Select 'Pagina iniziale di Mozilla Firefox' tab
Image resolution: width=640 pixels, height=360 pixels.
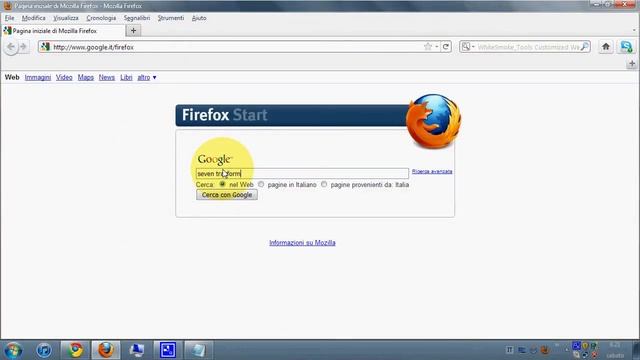63,31
